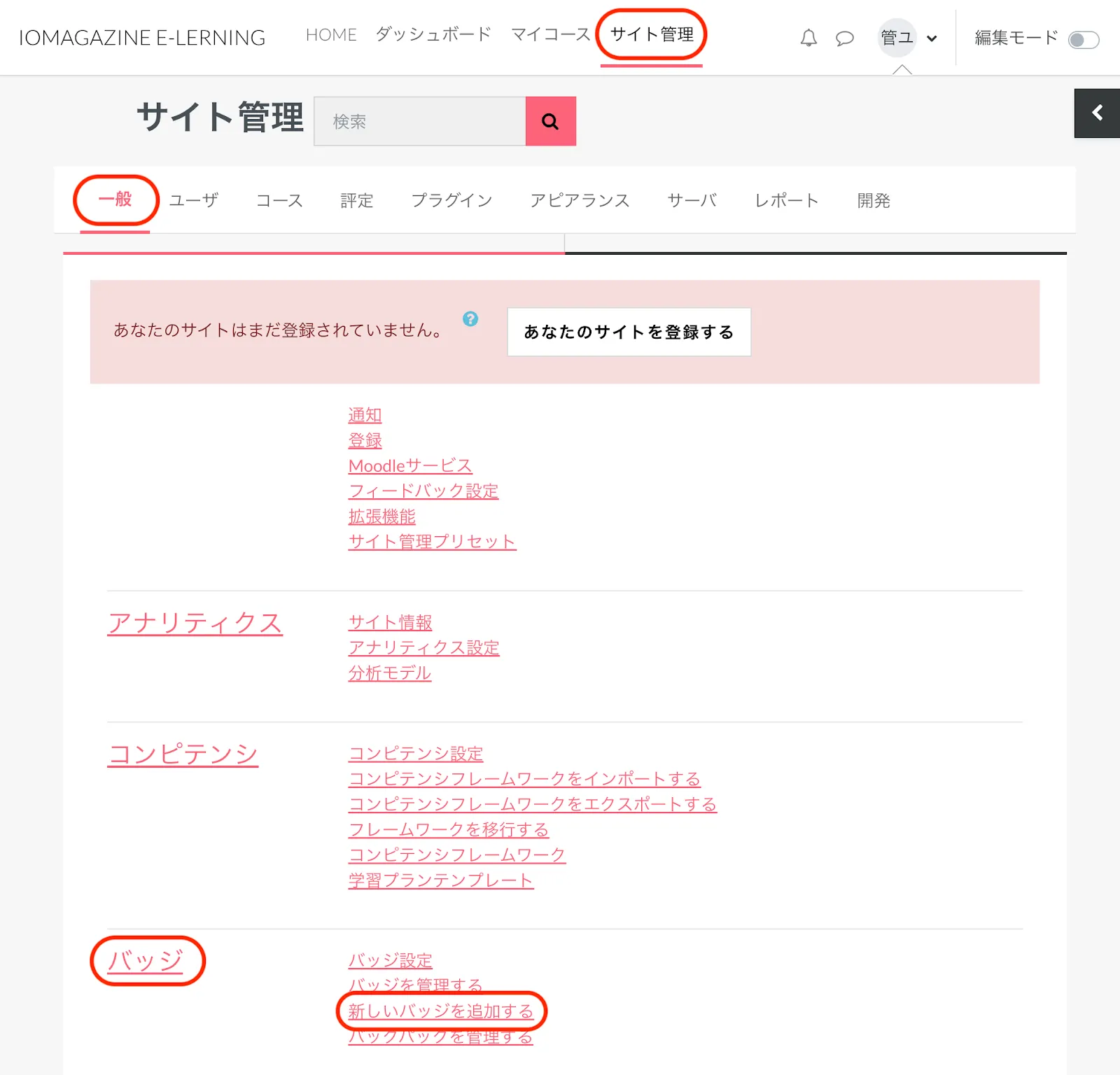The image size is (1120, 1075).
Task: Switch to the アピアランス tab
Action: (580, 201)
